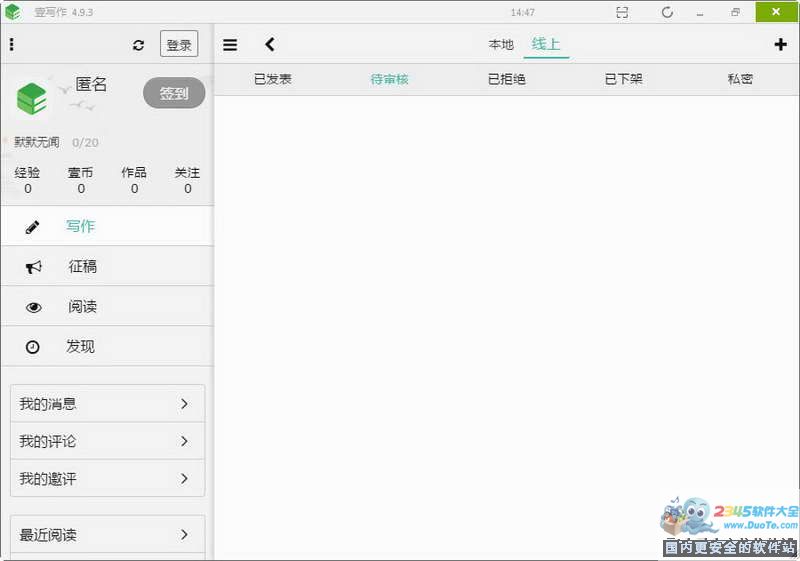This screenshot has width=800, height=561.
Task: Select the 私密 filter tab
Action: [740, 79]
